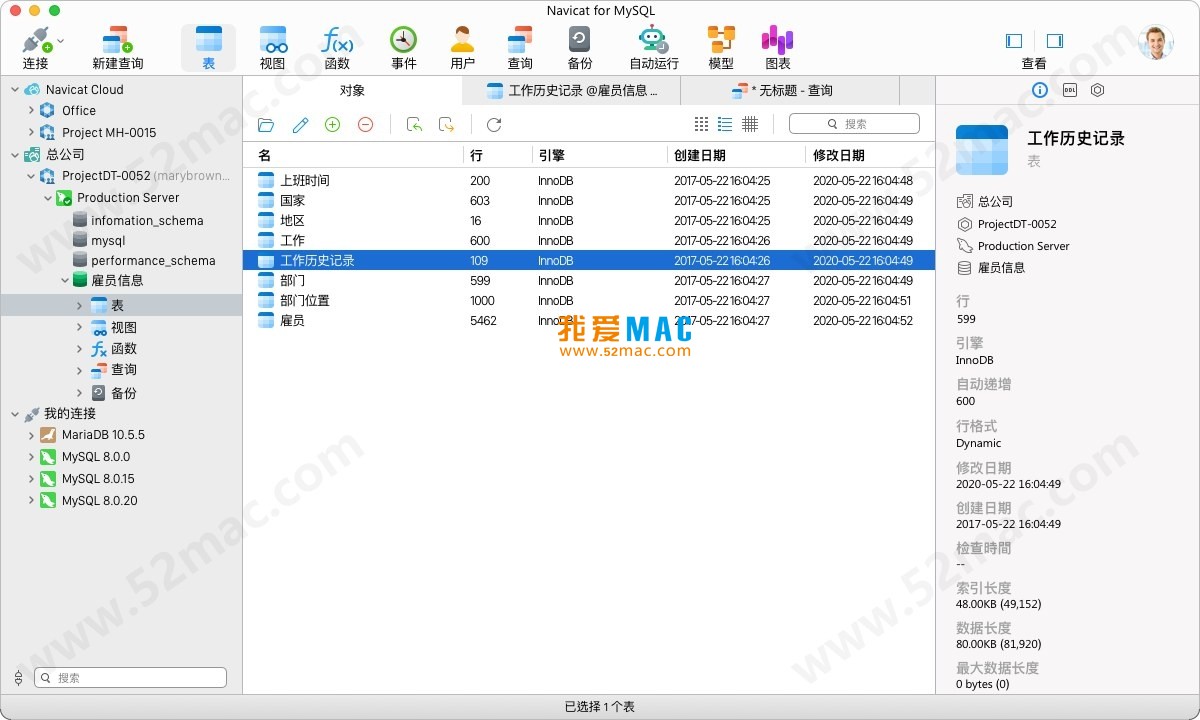Open the 自动运行 scheduler
The height and width of the screenshot is (720, 1200).
click(x=651, y=43)
